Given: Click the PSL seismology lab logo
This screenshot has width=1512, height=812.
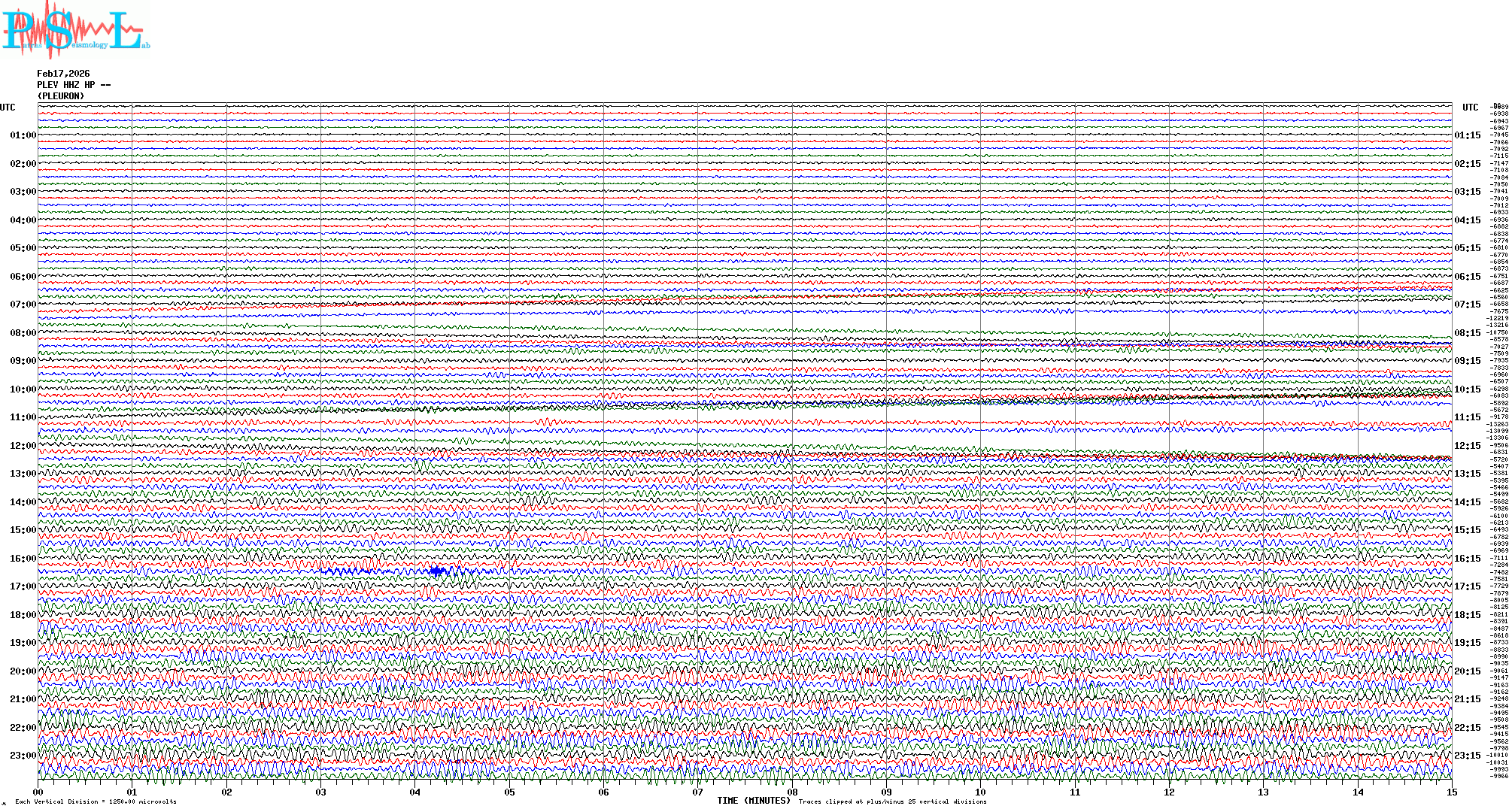Looking at the screenshot, I should 75,30.
